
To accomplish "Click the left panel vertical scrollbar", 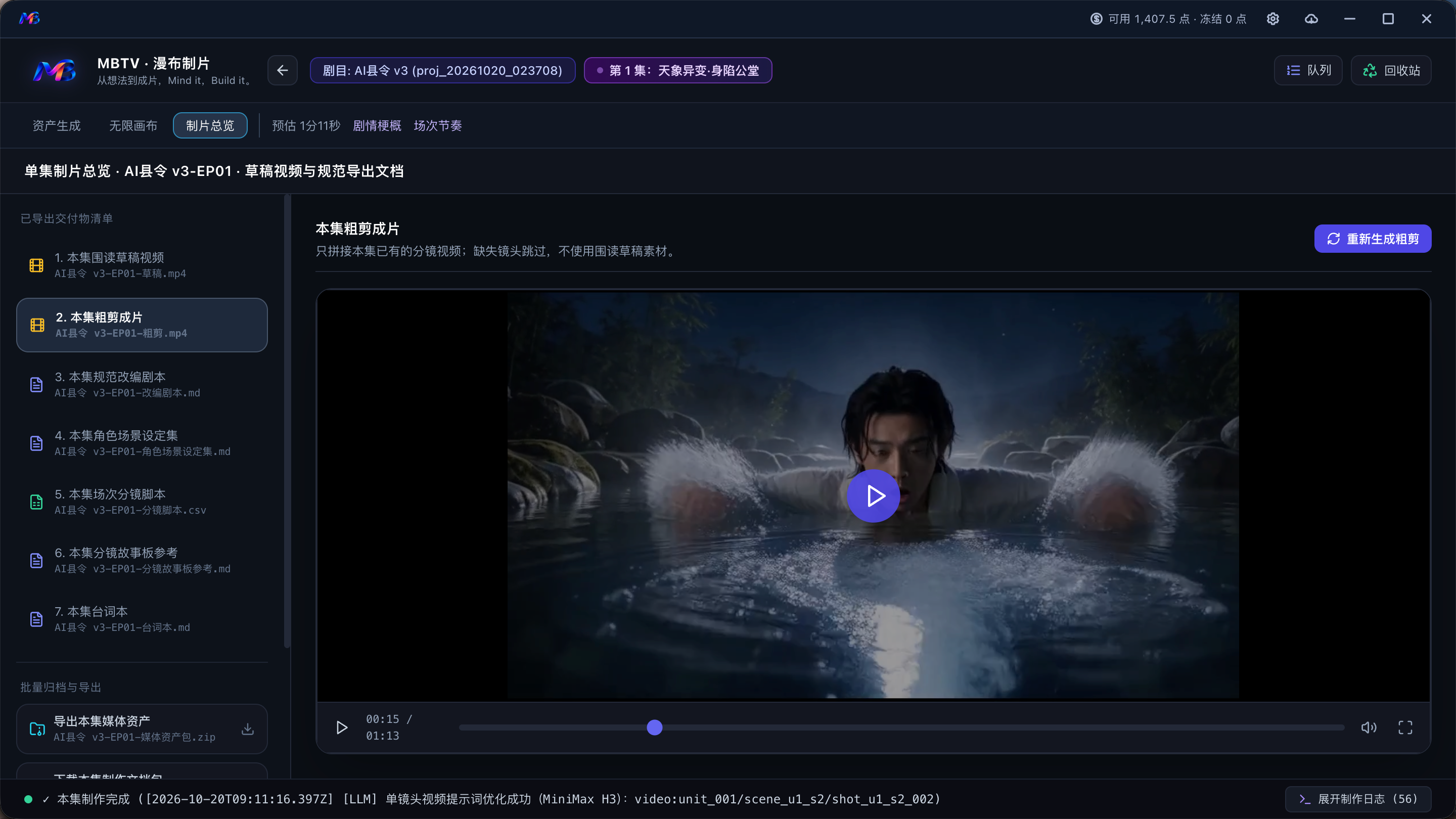I will click(x=287, y=421).
